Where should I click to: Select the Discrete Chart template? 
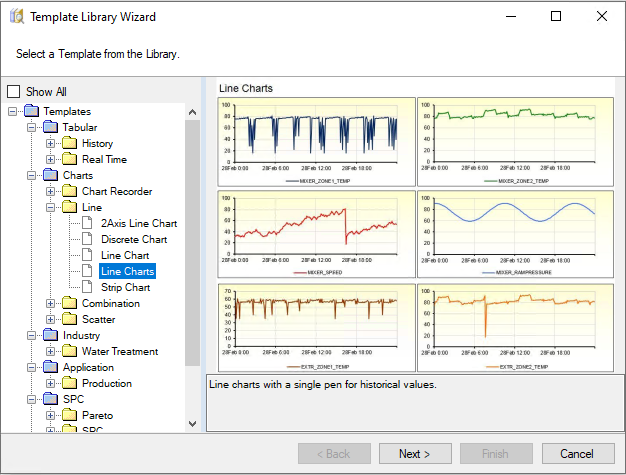(x=134, y=239)
